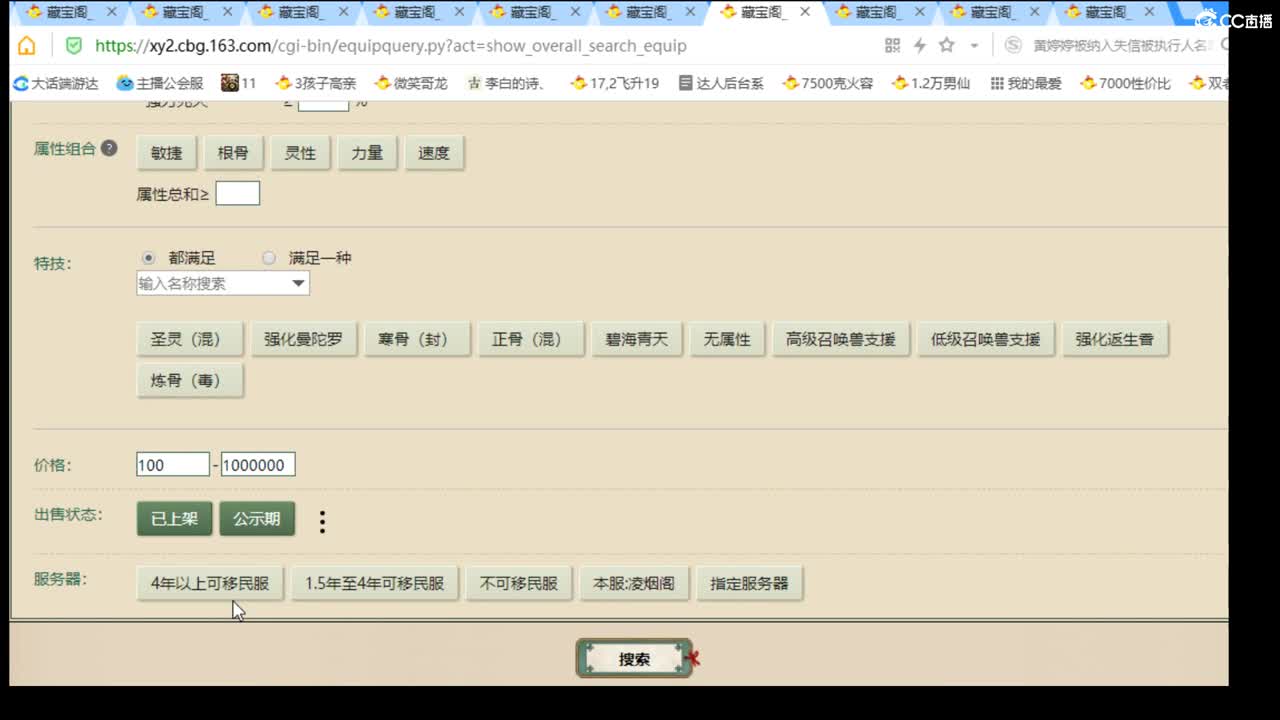Click the QR code icon near address bar
1280x720 pixels.
point(890,46)
